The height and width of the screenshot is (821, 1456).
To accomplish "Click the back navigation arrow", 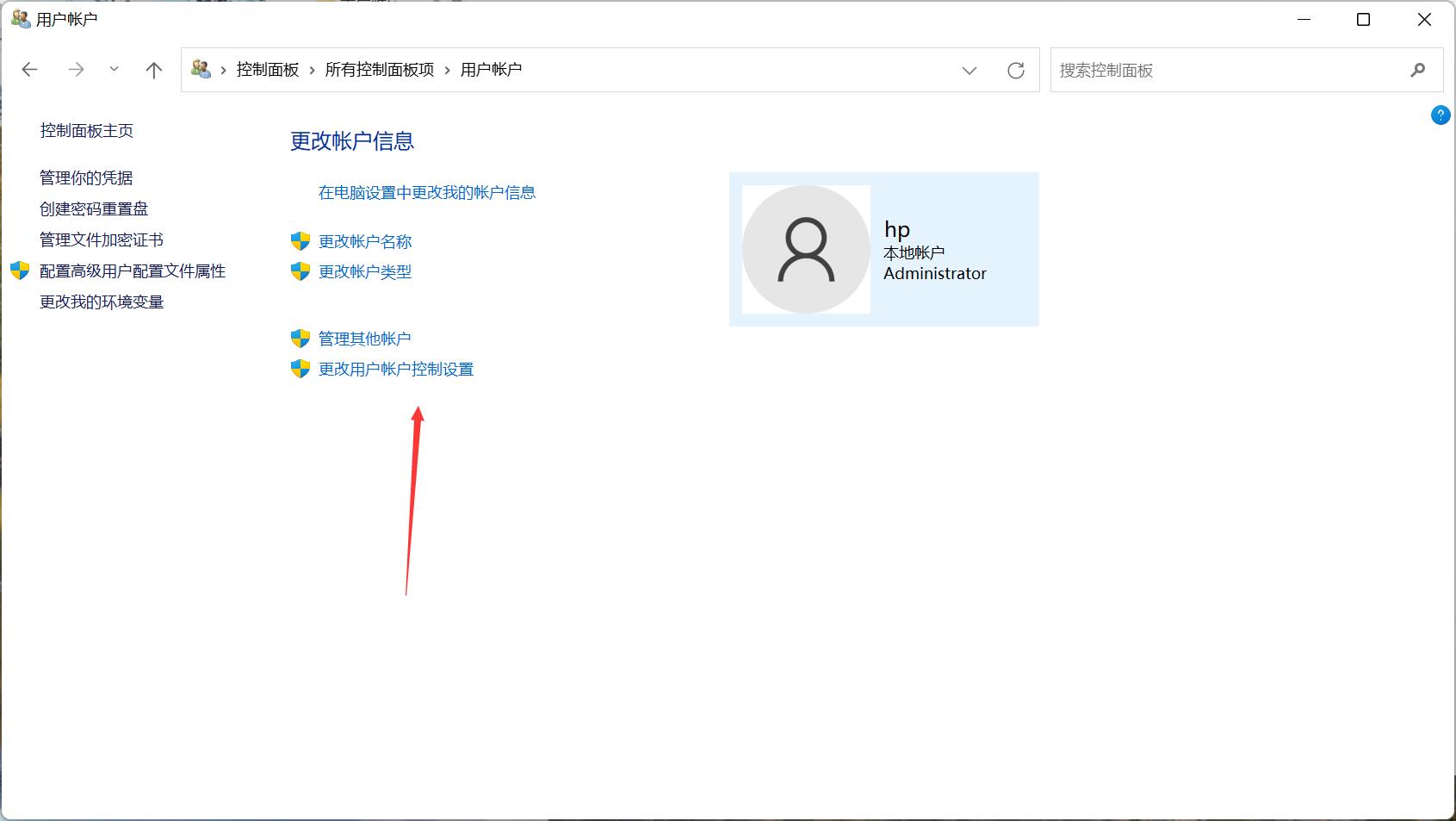I will [30, 70].
